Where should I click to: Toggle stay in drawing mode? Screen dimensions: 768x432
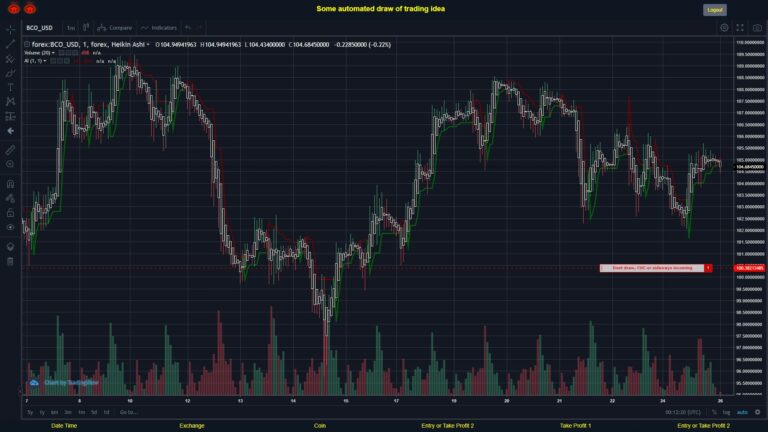10,198
